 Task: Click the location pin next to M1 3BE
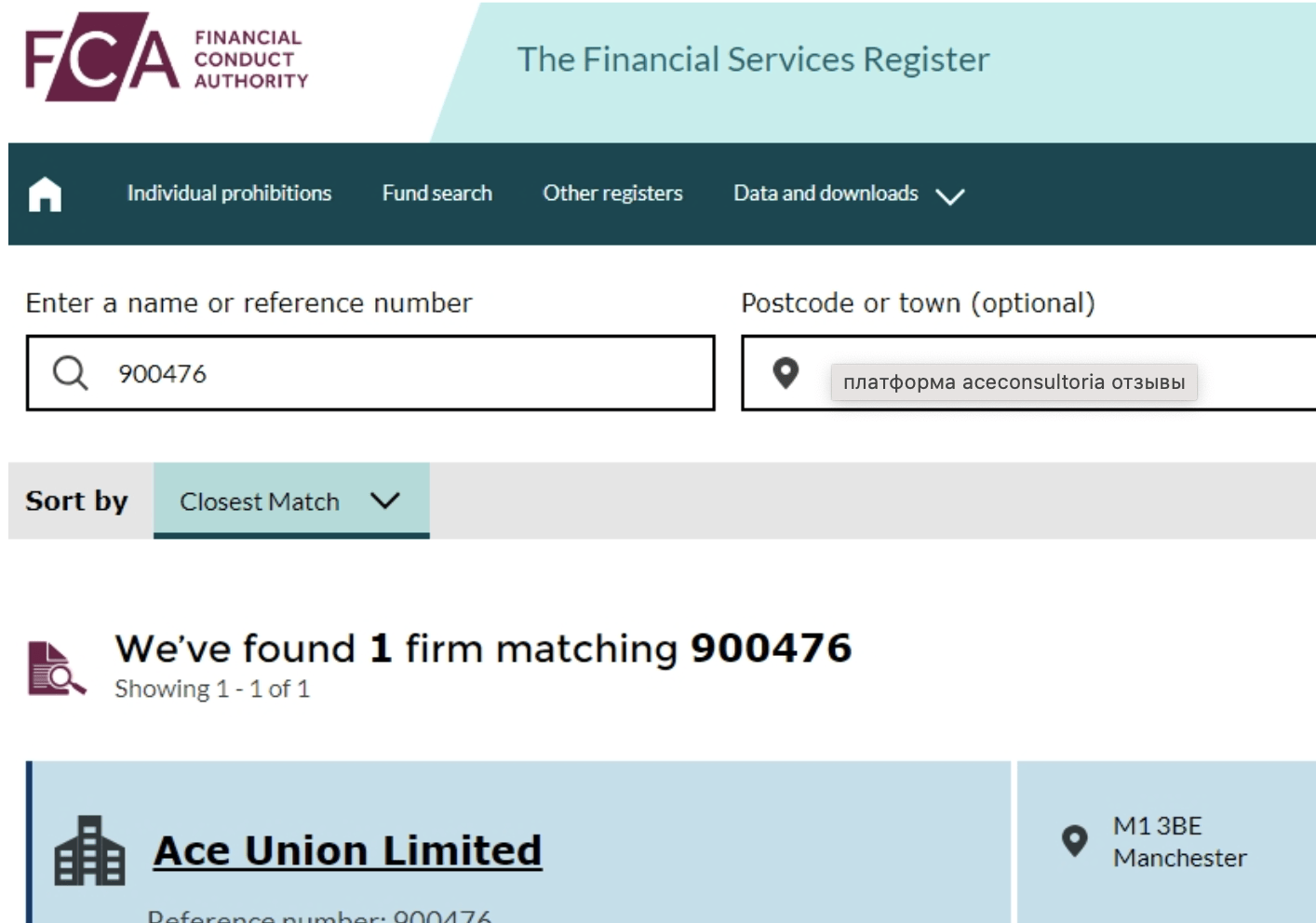click(x=1074, y=841)
